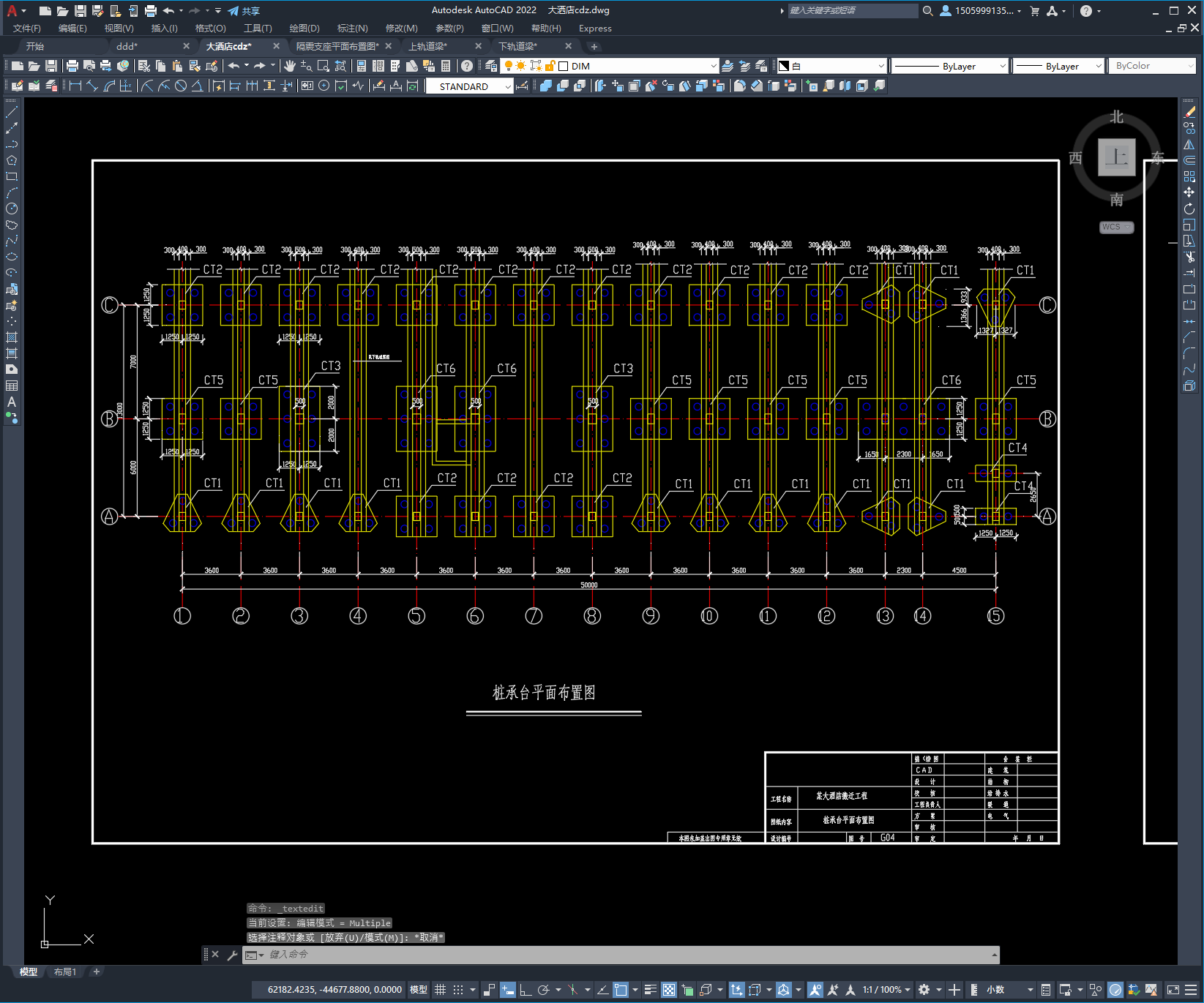Click the Center mark dimension tool

pos(324,86)
